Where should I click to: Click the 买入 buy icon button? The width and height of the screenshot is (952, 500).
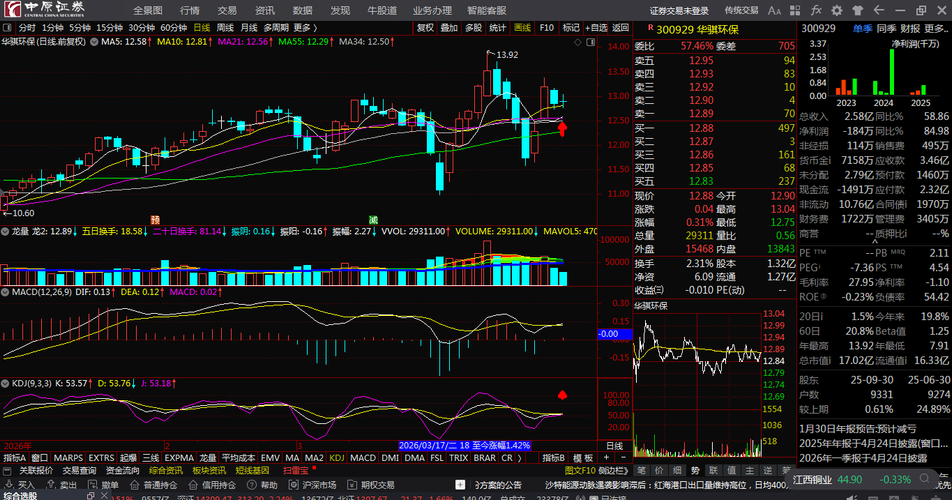click(20, 485)
